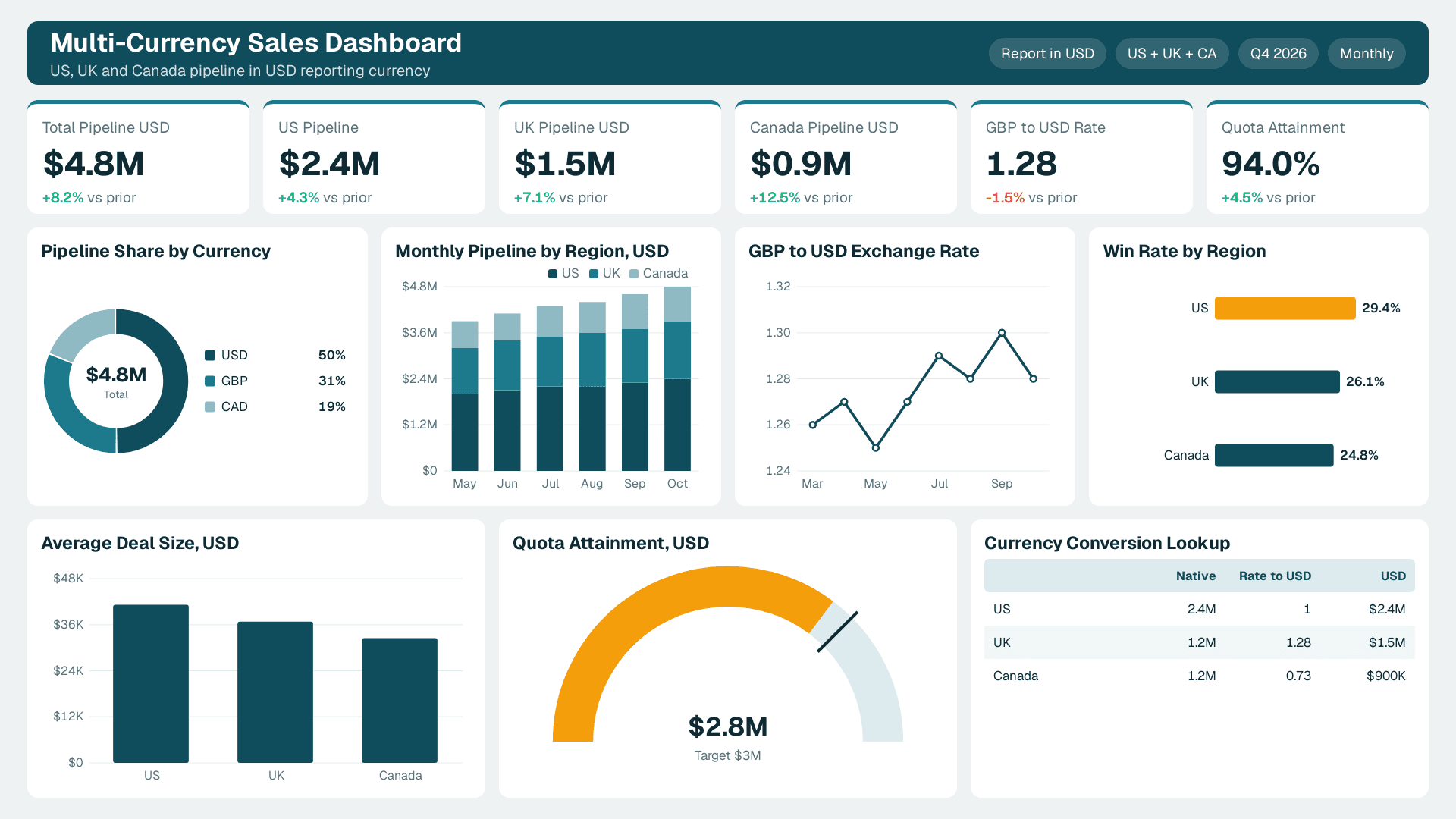This screenshot has width=1456, height=819.
Task: Click the gauge target marker needle
Action: coord(838,632)
